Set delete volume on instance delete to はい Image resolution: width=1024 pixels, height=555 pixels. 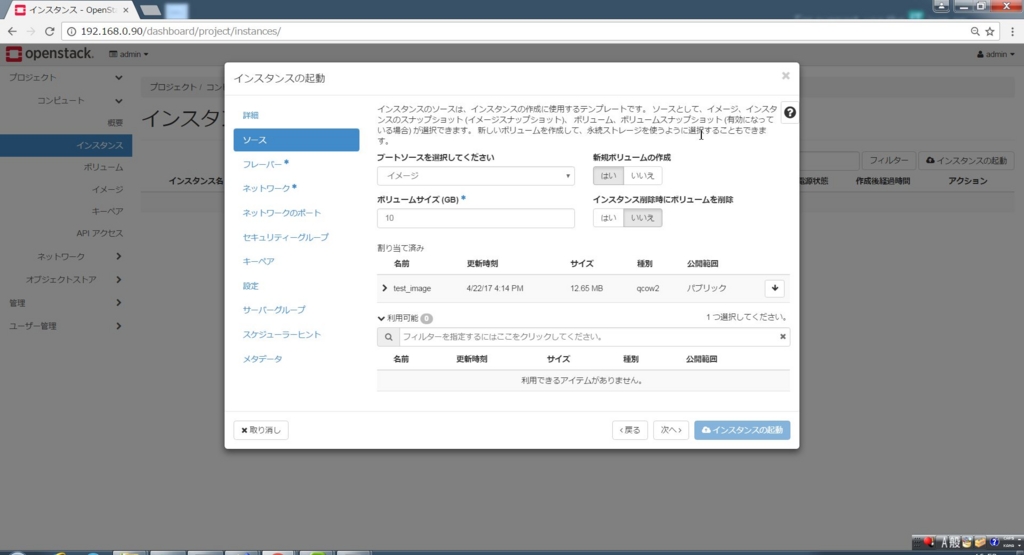click(608, 218)
